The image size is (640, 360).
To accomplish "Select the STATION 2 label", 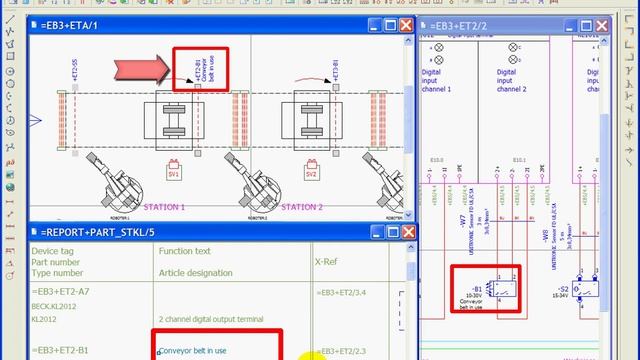I will click(x=302, y=207).
